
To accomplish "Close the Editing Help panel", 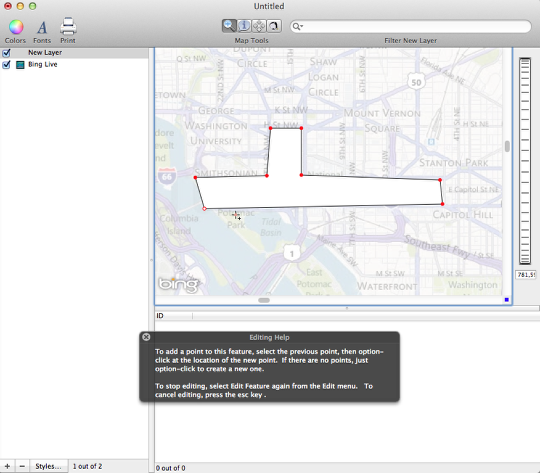I will 146,337.
